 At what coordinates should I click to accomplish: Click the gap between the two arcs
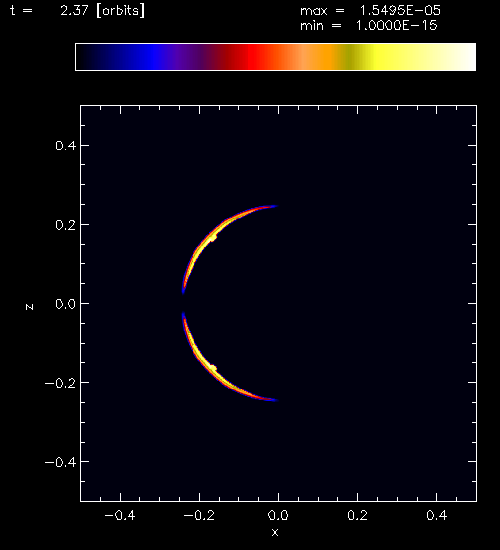click(183, 303)
